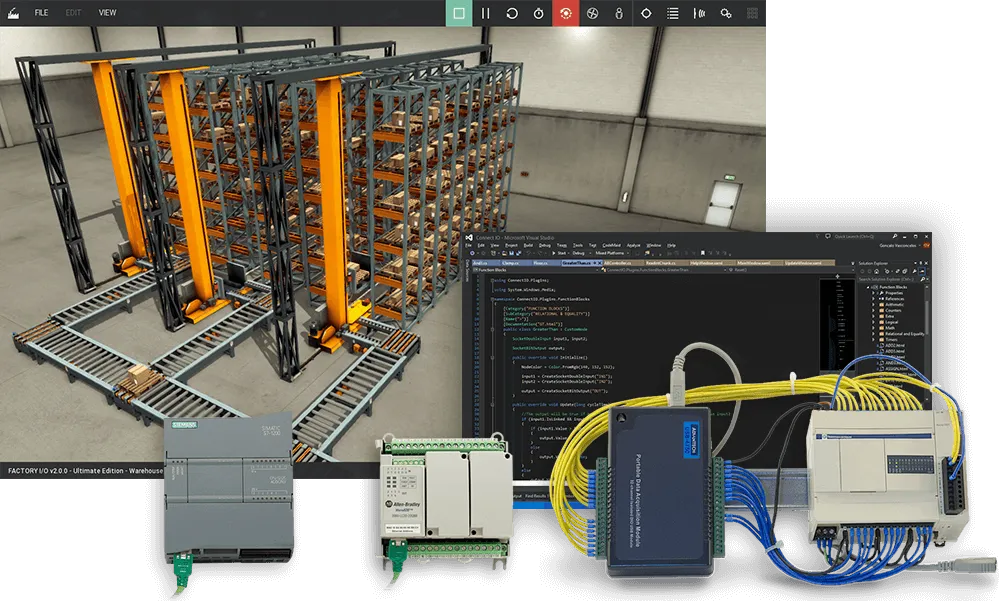Switch to first person camera icon
The image size is (1000, 601).
[x=619, y=13]
